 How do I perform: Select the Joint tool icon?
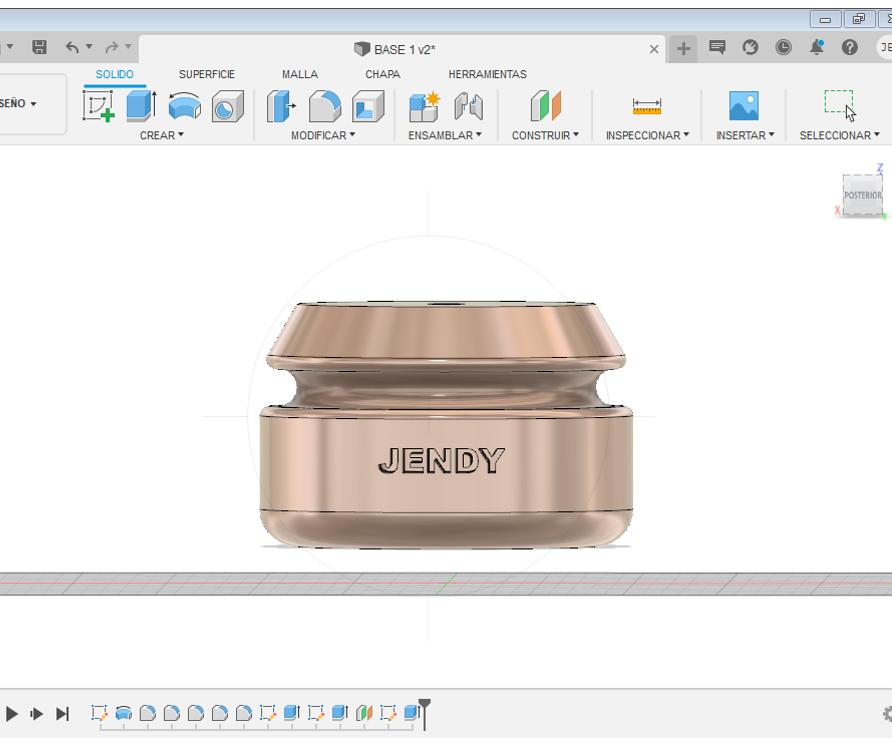(468, 105)
